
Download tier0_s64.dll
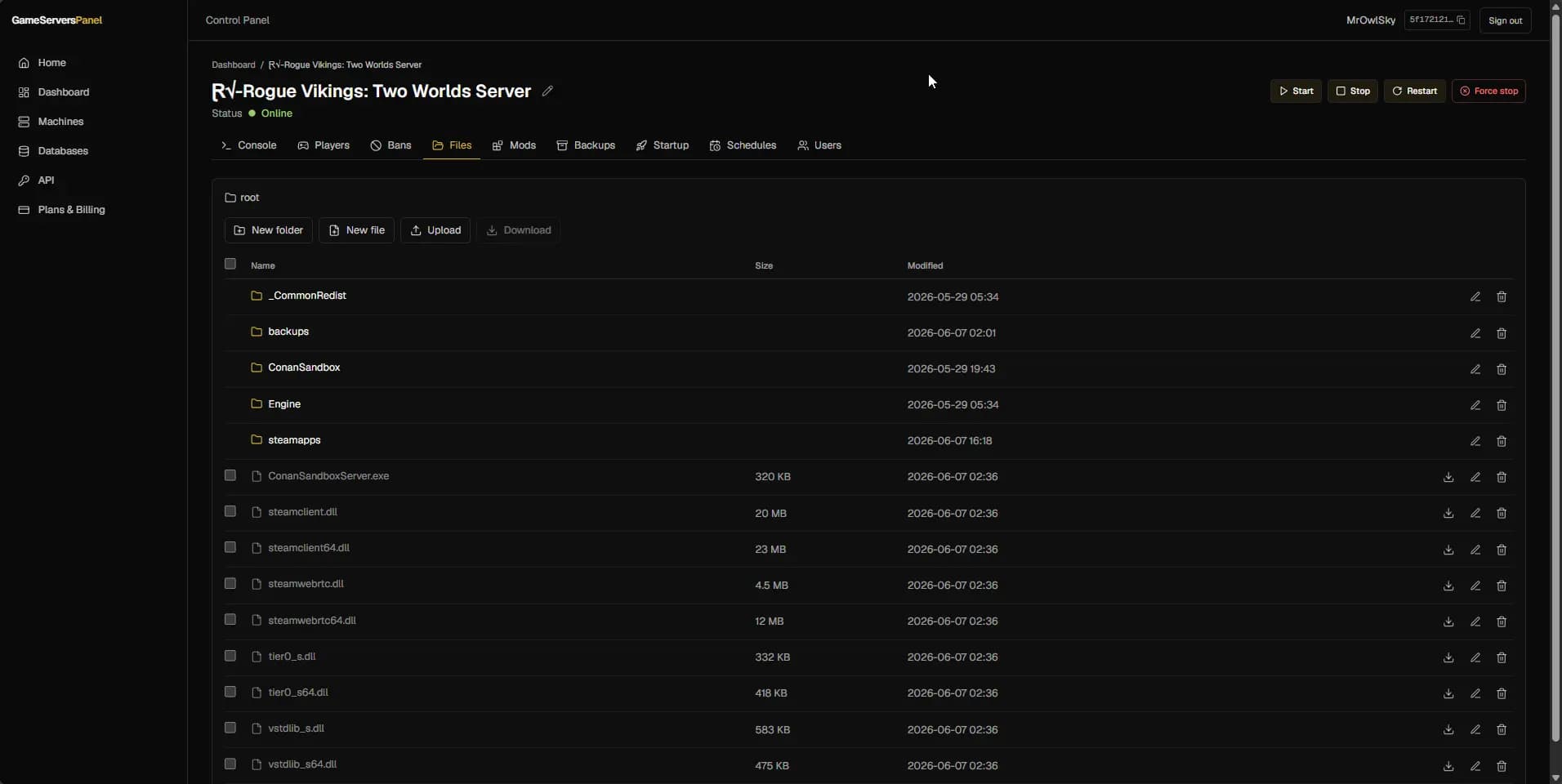pyautogui.click(x=1448, y=693)
